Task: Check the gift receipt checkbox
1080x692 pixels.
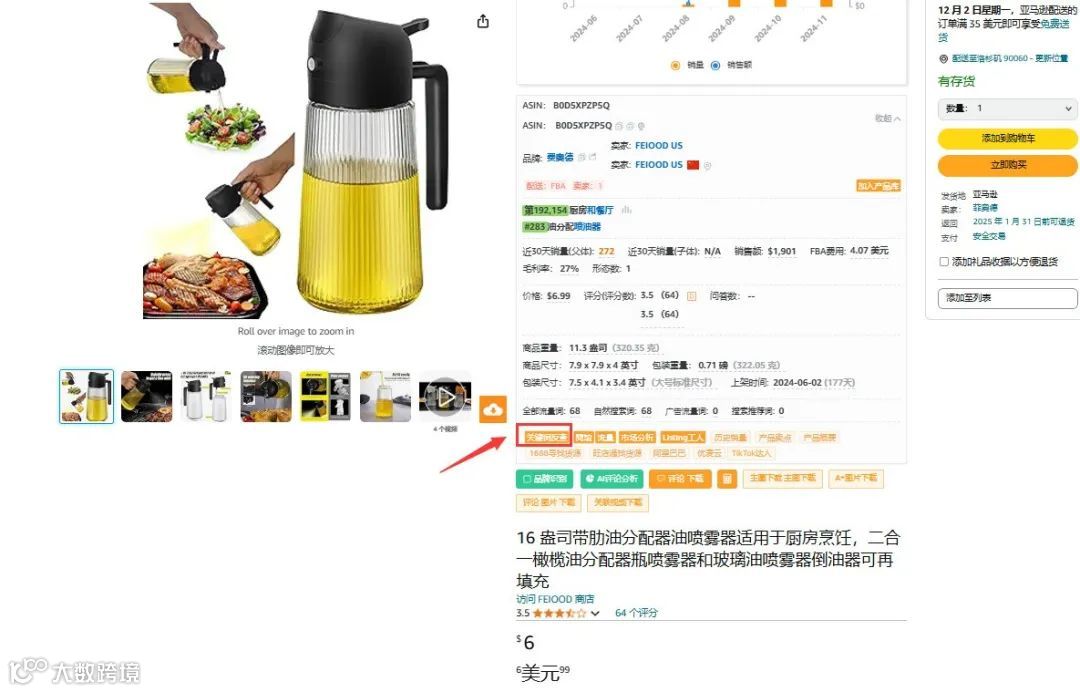Action: (944, 262)
